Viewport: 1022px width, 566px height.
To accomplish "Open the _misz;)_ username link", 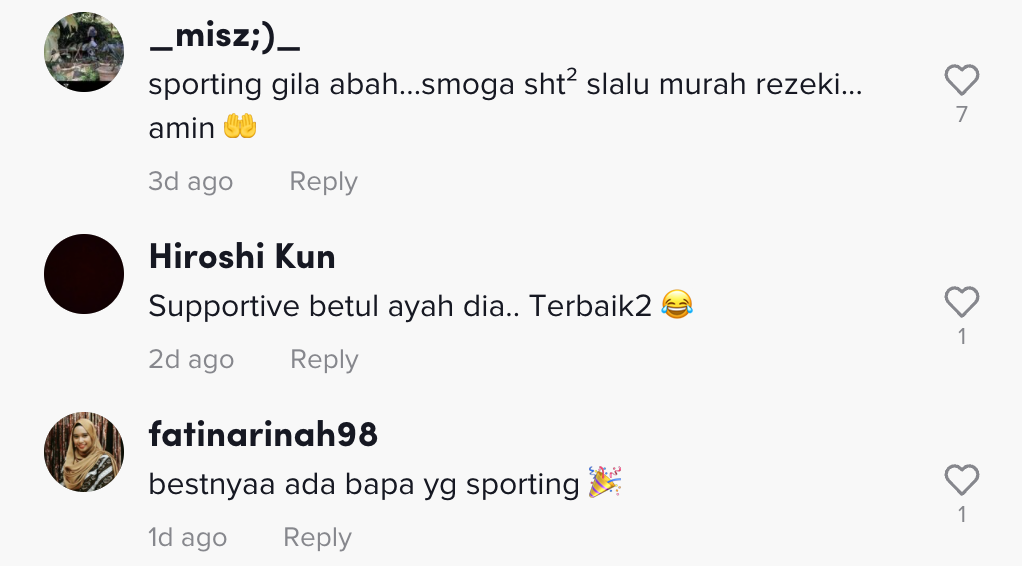I will [x=225, y=35].
